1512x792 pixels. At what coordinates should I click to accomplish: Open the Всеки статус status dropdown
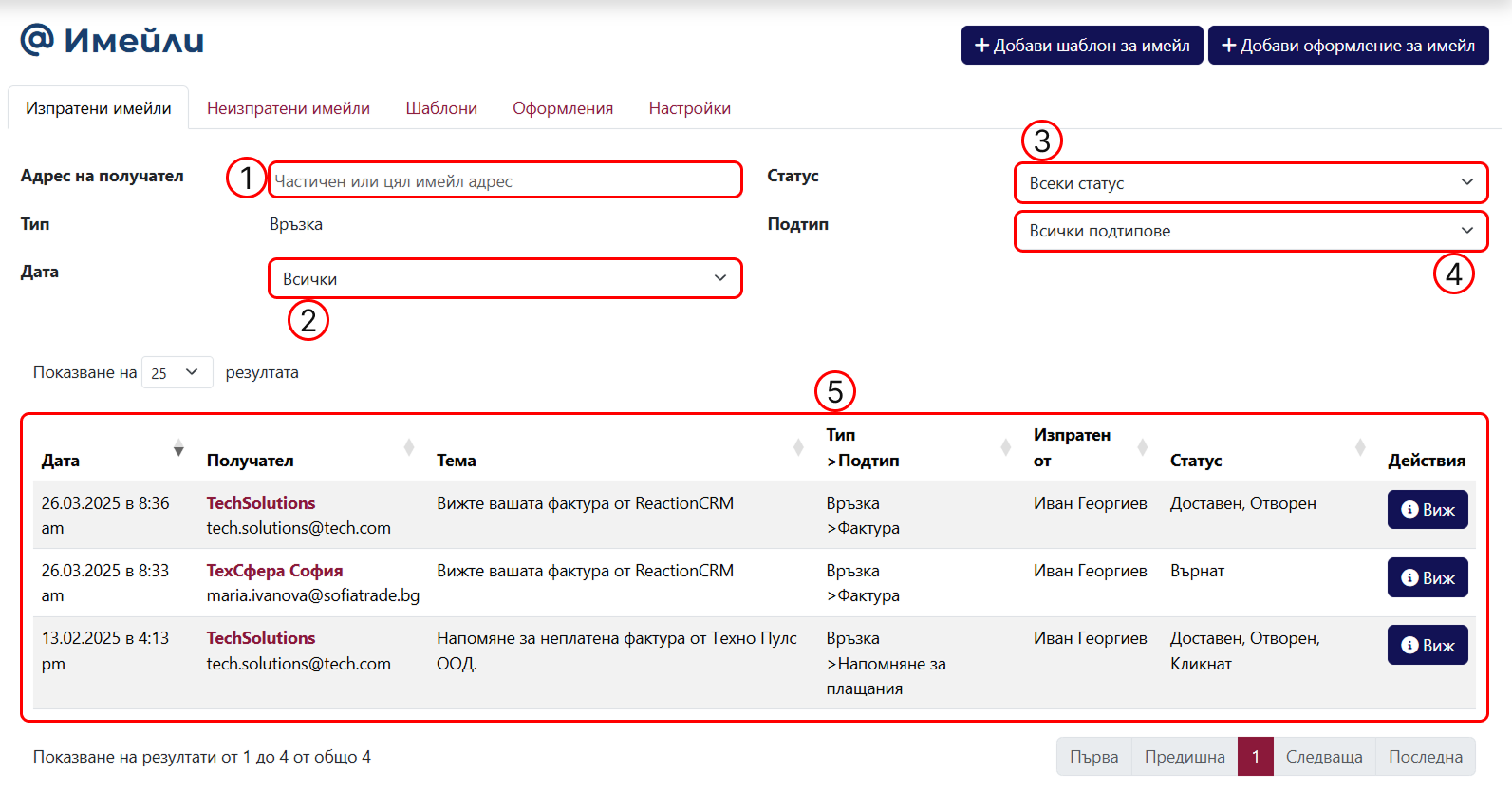(x=1251, y=182)
